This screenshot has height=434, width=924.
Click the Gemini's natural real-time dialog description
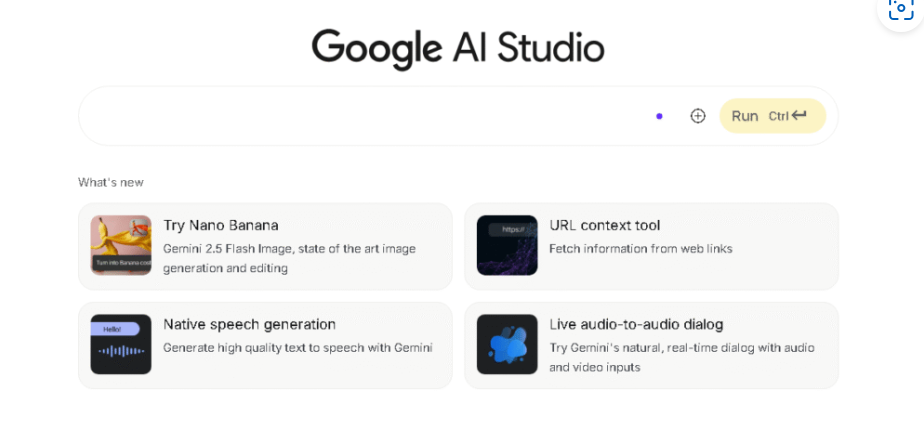(x=681, y=357)
